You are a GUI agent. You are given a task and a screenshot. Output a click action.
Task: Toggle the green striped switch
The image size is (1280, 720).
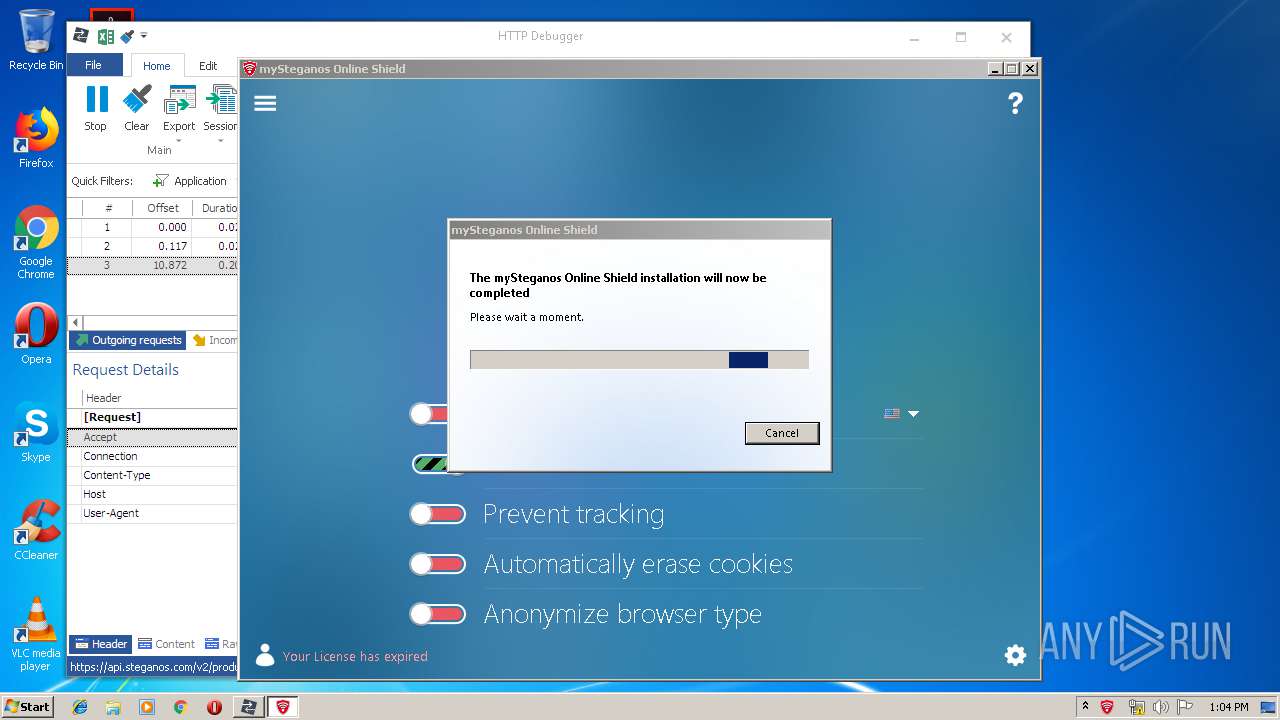(430, 464)
